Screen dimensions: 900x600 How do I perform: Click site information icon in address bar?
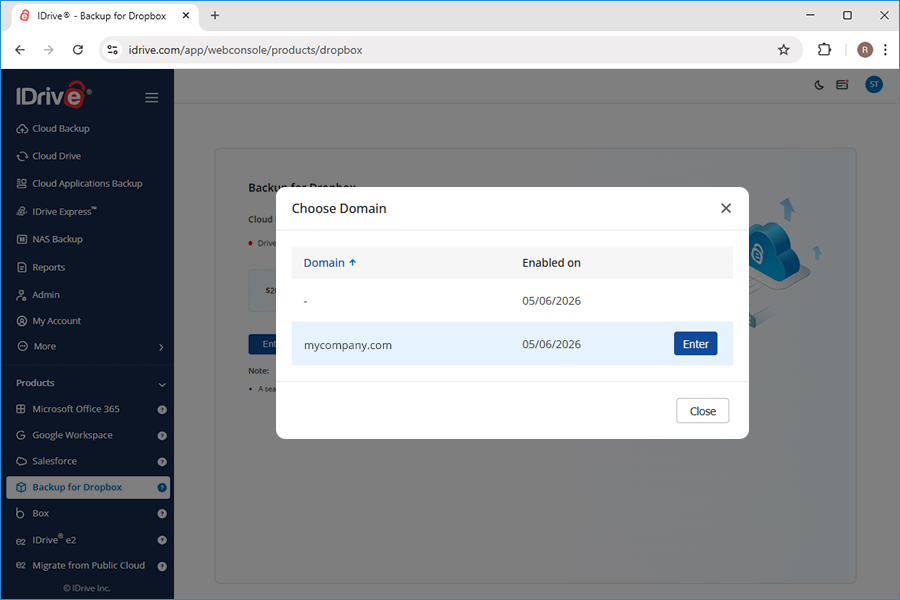point(112,50)
